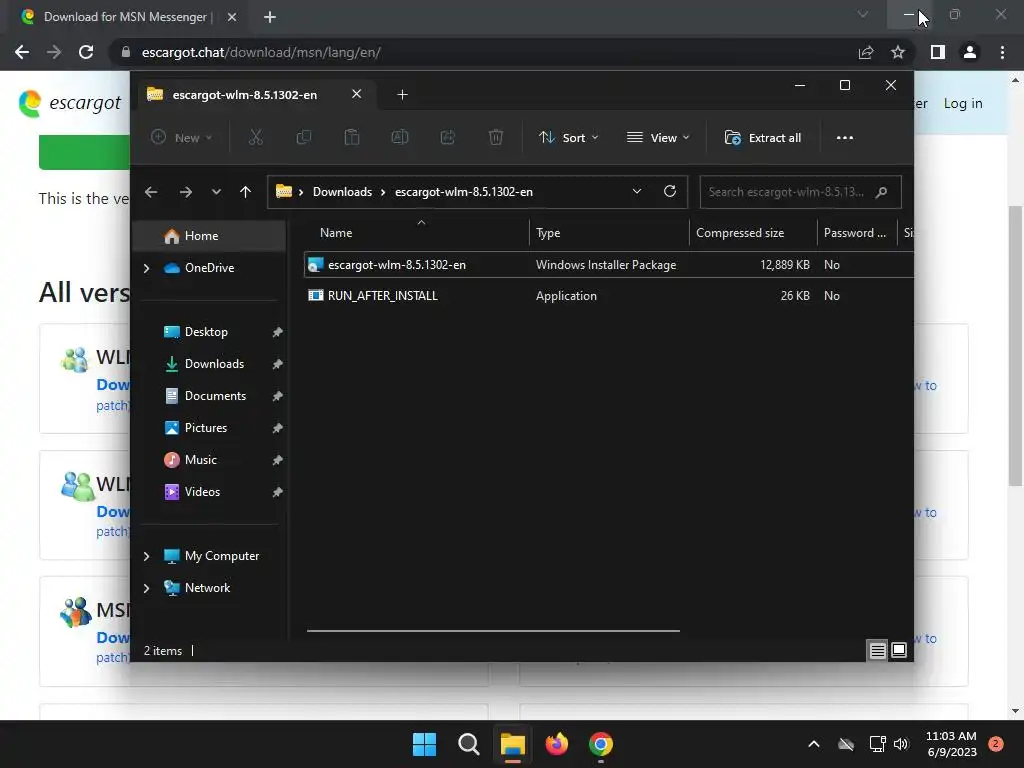Click the Rename icon in Explorer toolbar
1024x768 pixels.
click(x=400, y=137)
